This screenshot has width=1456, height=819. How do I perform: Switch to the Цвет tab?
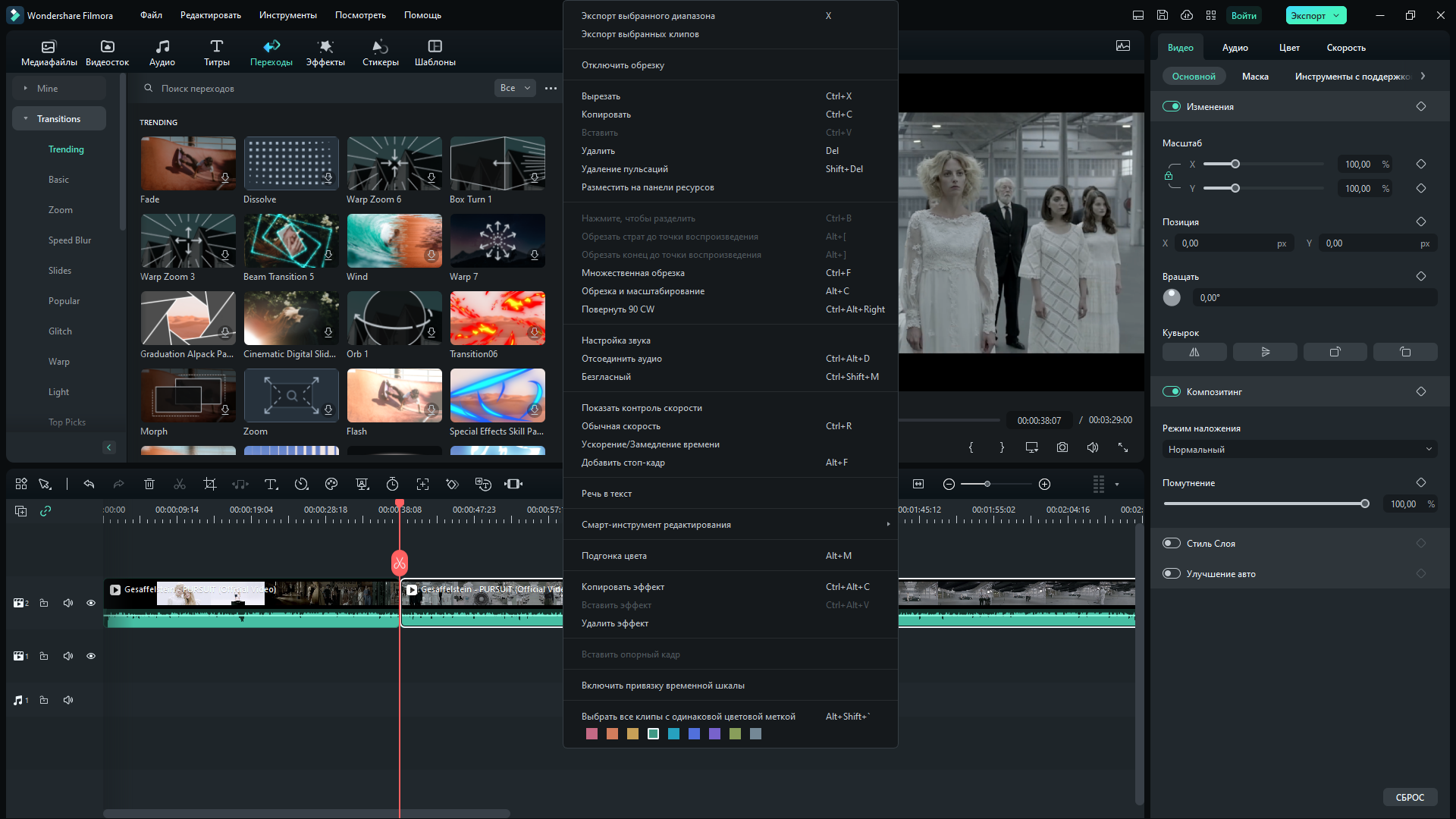(1289, 48)
